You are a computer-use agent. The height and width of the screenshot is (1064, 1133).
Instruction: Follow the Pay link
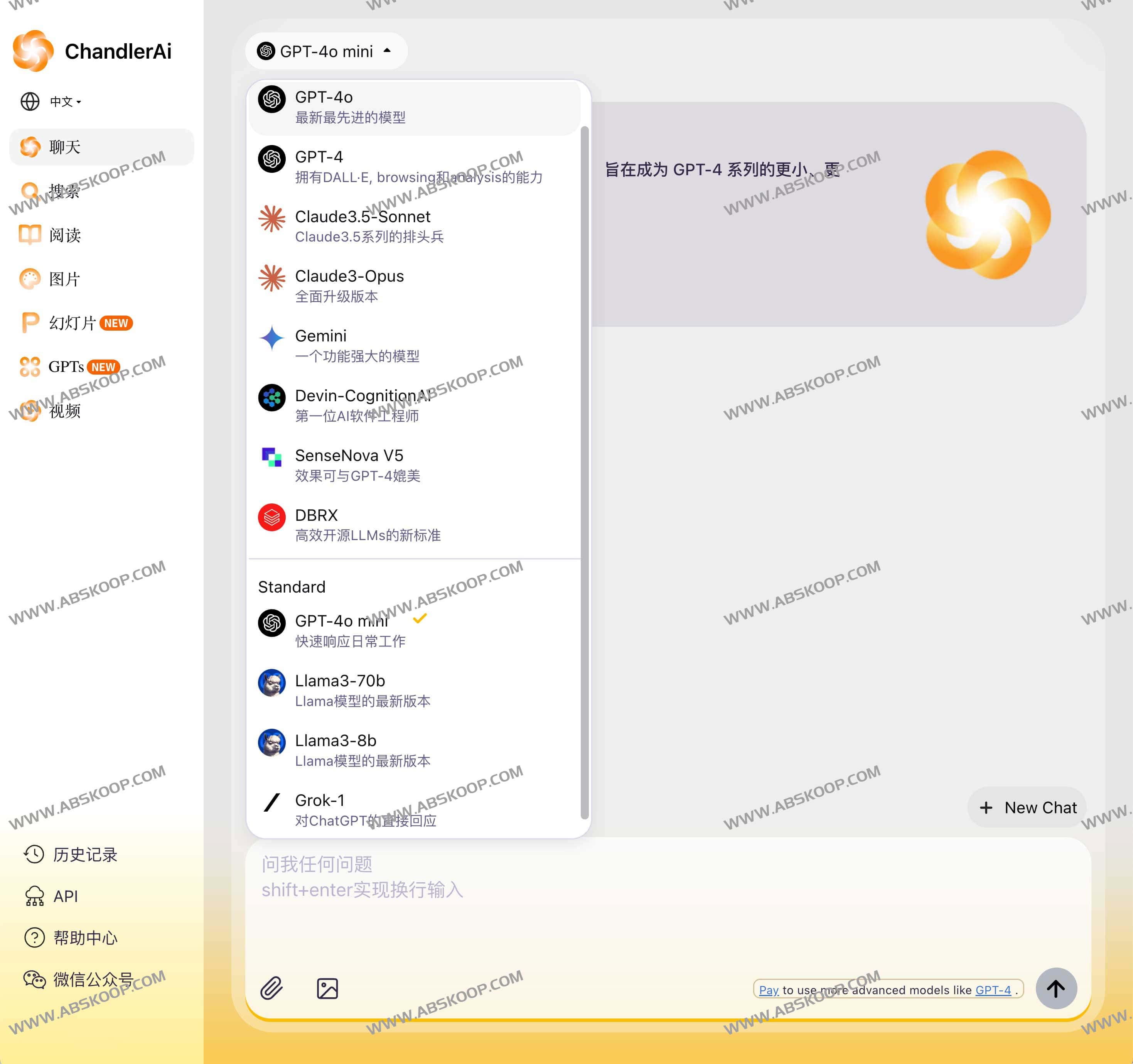[768, 990]
